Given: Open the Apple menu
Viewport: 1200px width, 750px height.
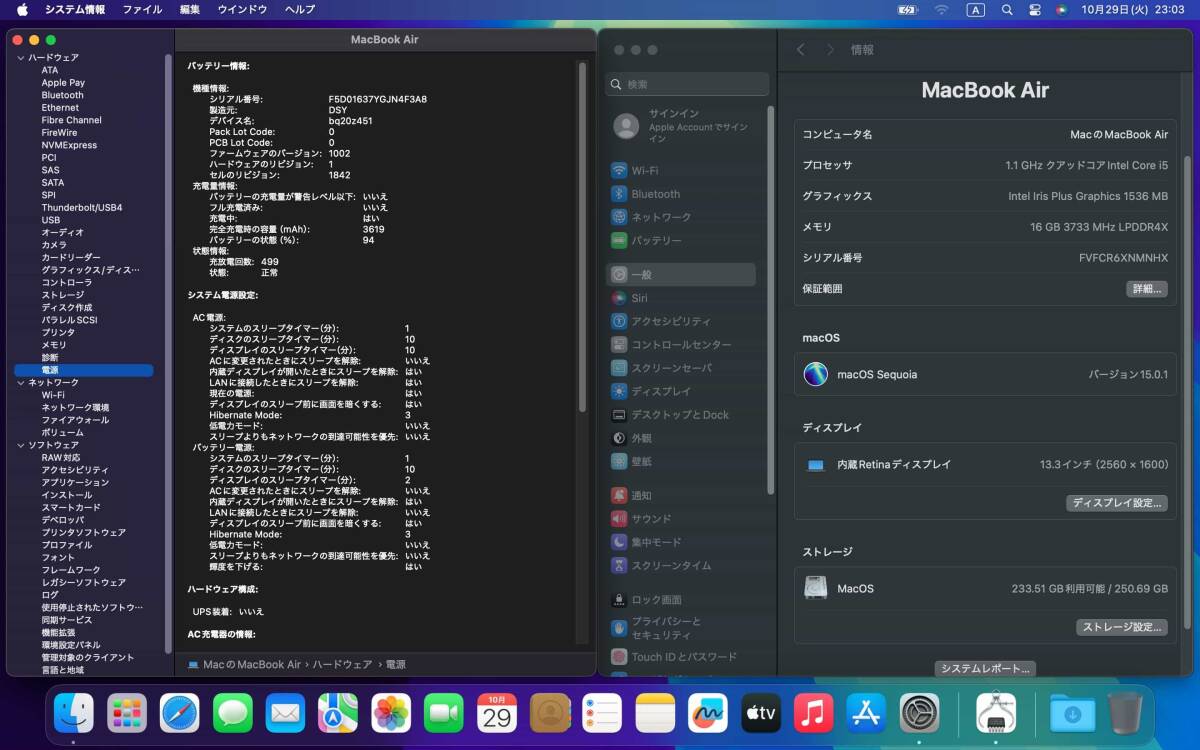Looking at the screenshot, I should (22, 9).
